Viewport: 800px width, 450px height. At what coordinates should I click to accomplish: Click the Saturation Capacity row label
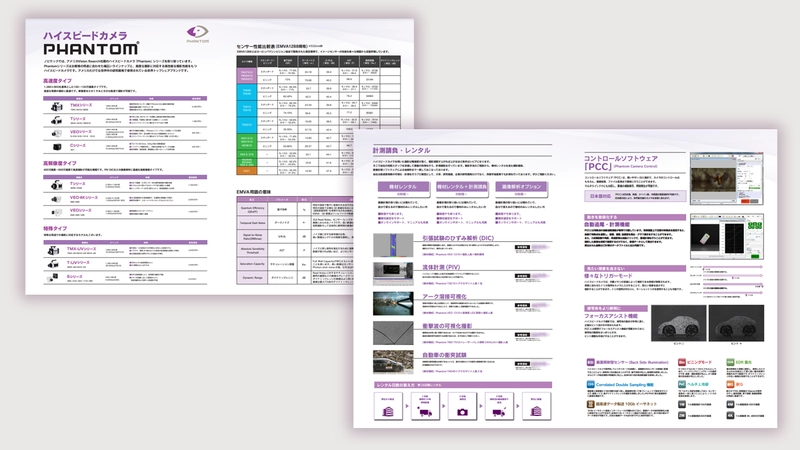pyautogui.click(x=253, y=264)
